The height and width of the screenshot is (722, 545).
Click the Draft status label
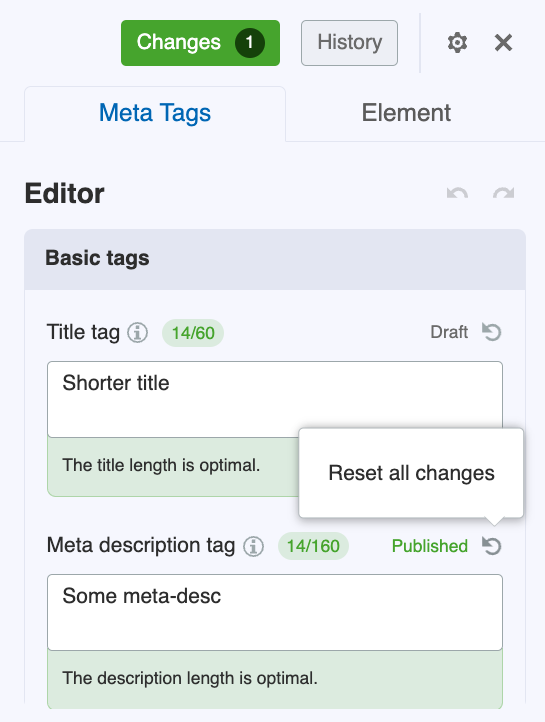click(449, 332)
